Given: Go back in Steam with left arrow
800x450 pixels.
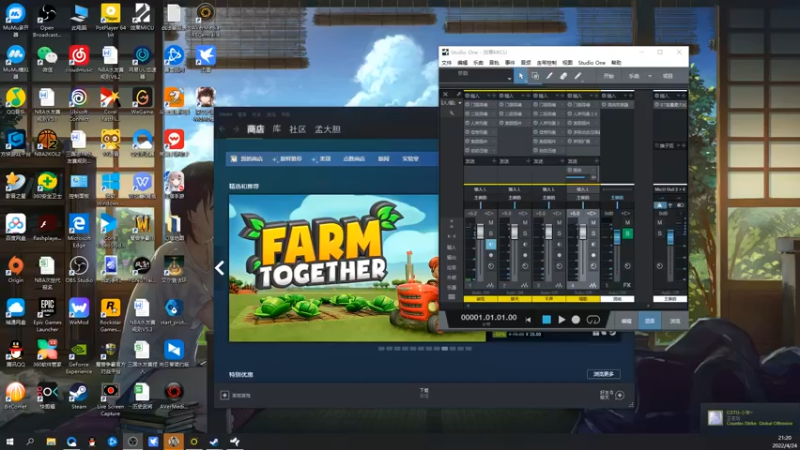Looking at the screenshot, I should (222, 130).
